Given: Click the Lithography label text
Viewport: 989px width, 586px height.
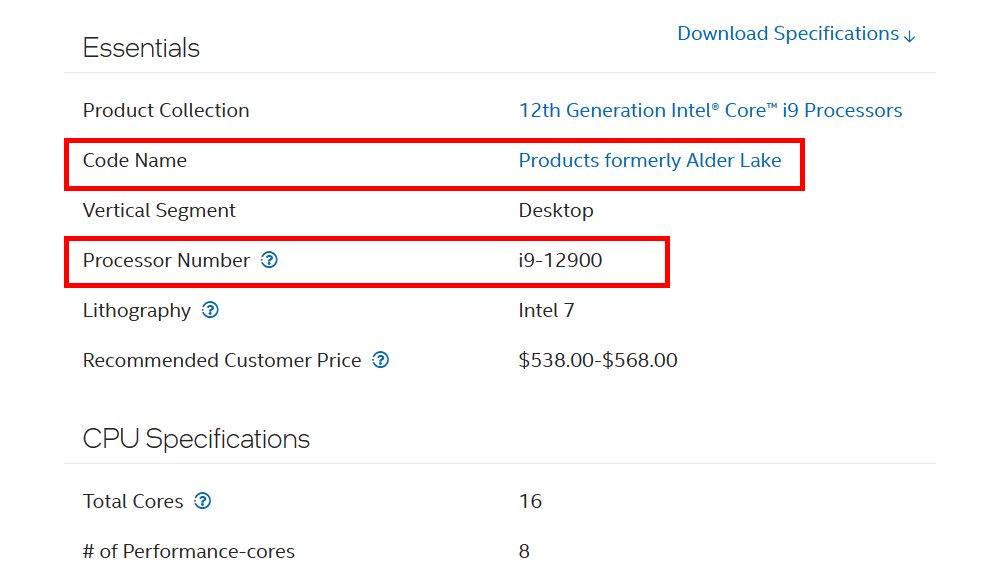Looking at the screenshot, I should click(136, 311).
